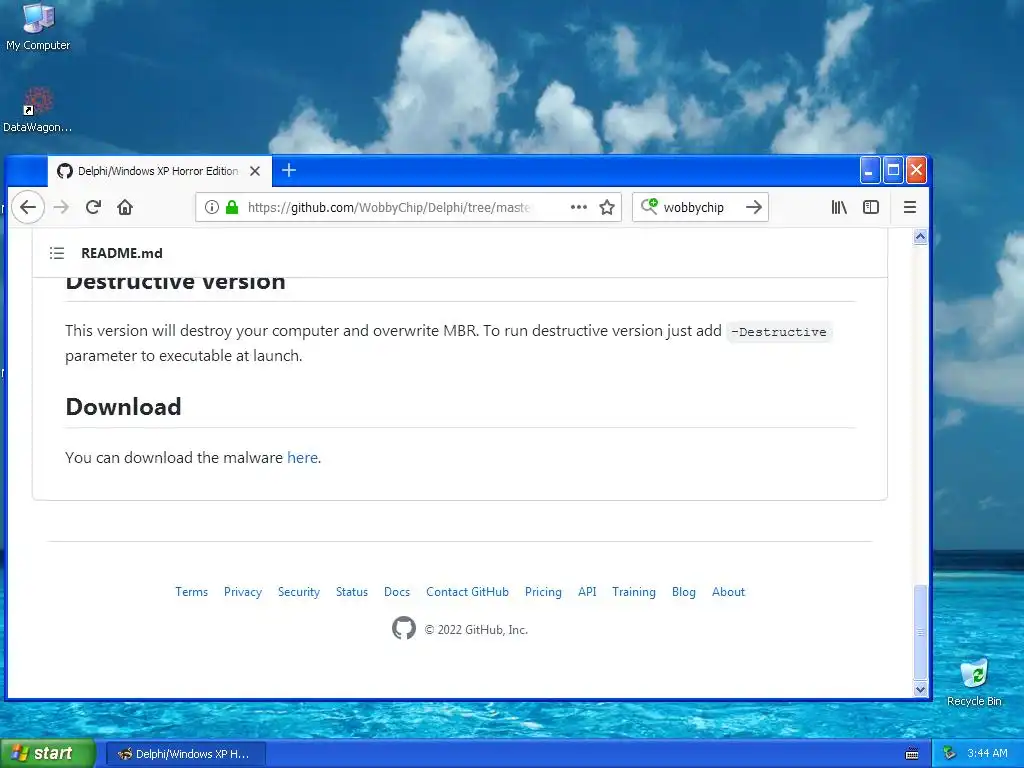The height and width of the screenshot is (768, 1024).
Task: Open the Pricing footer link
Action: click(x=543, y=592)
